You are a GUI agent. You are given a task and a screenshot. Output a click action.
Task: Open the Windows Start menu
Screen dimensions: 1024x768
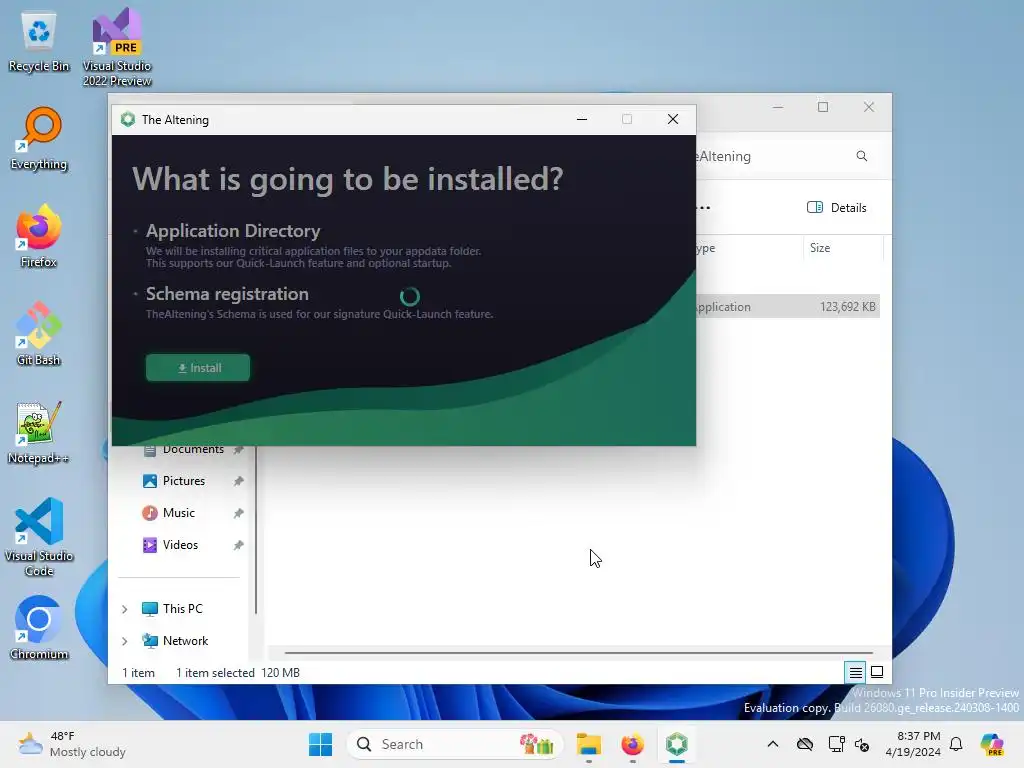[320, 744]
